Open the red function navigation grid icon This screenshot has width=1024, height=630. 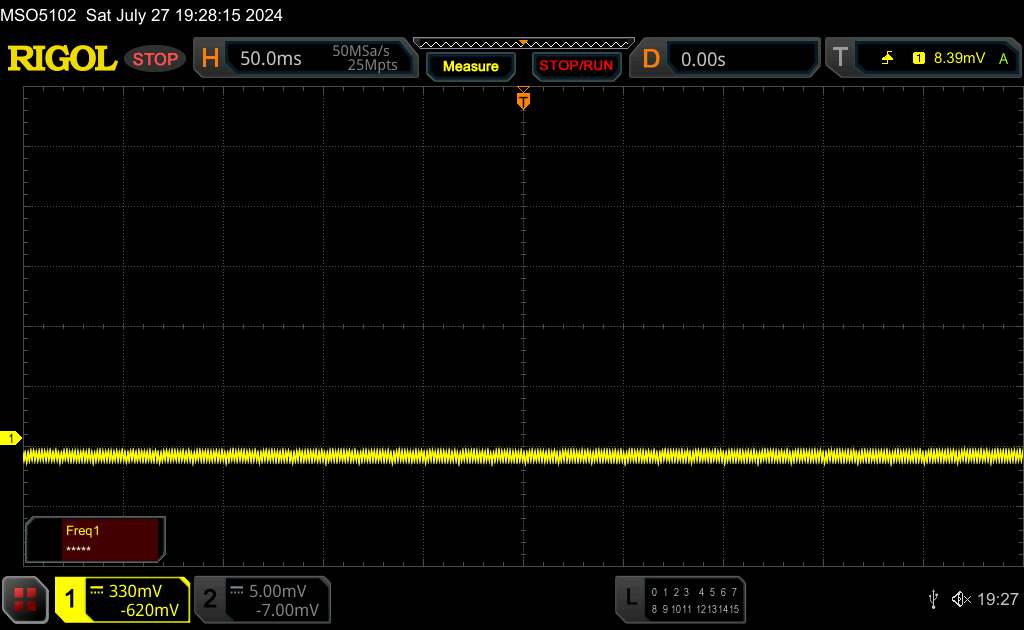coord(26,599)
